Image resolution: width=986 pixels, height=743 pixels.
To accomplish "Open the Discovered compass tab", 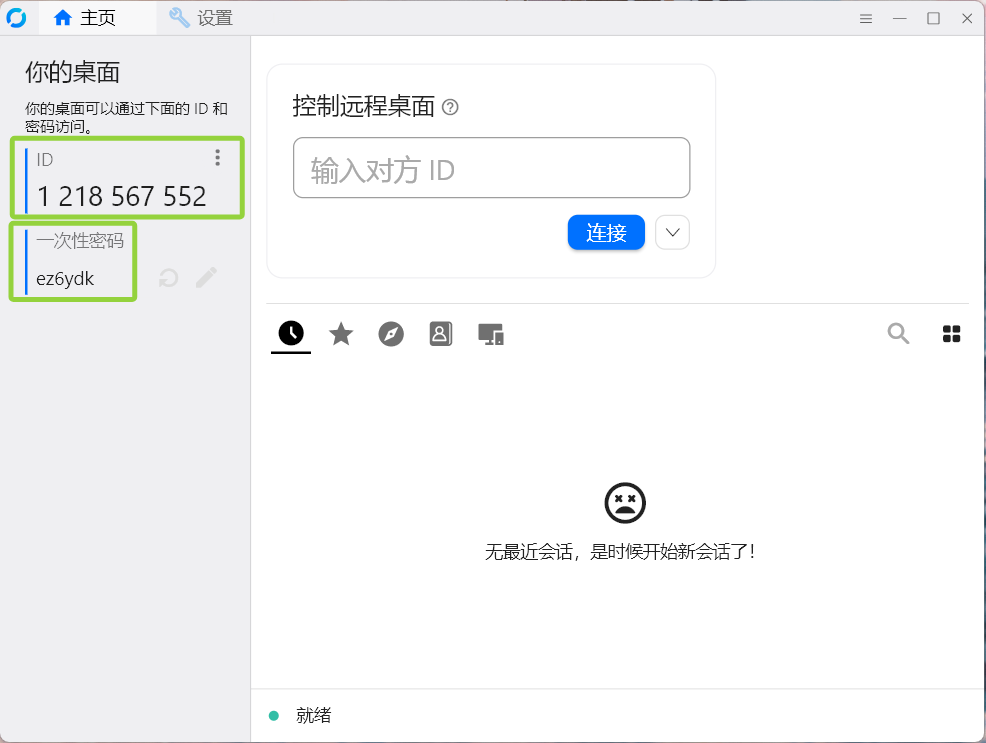I will tap(391, 334).
